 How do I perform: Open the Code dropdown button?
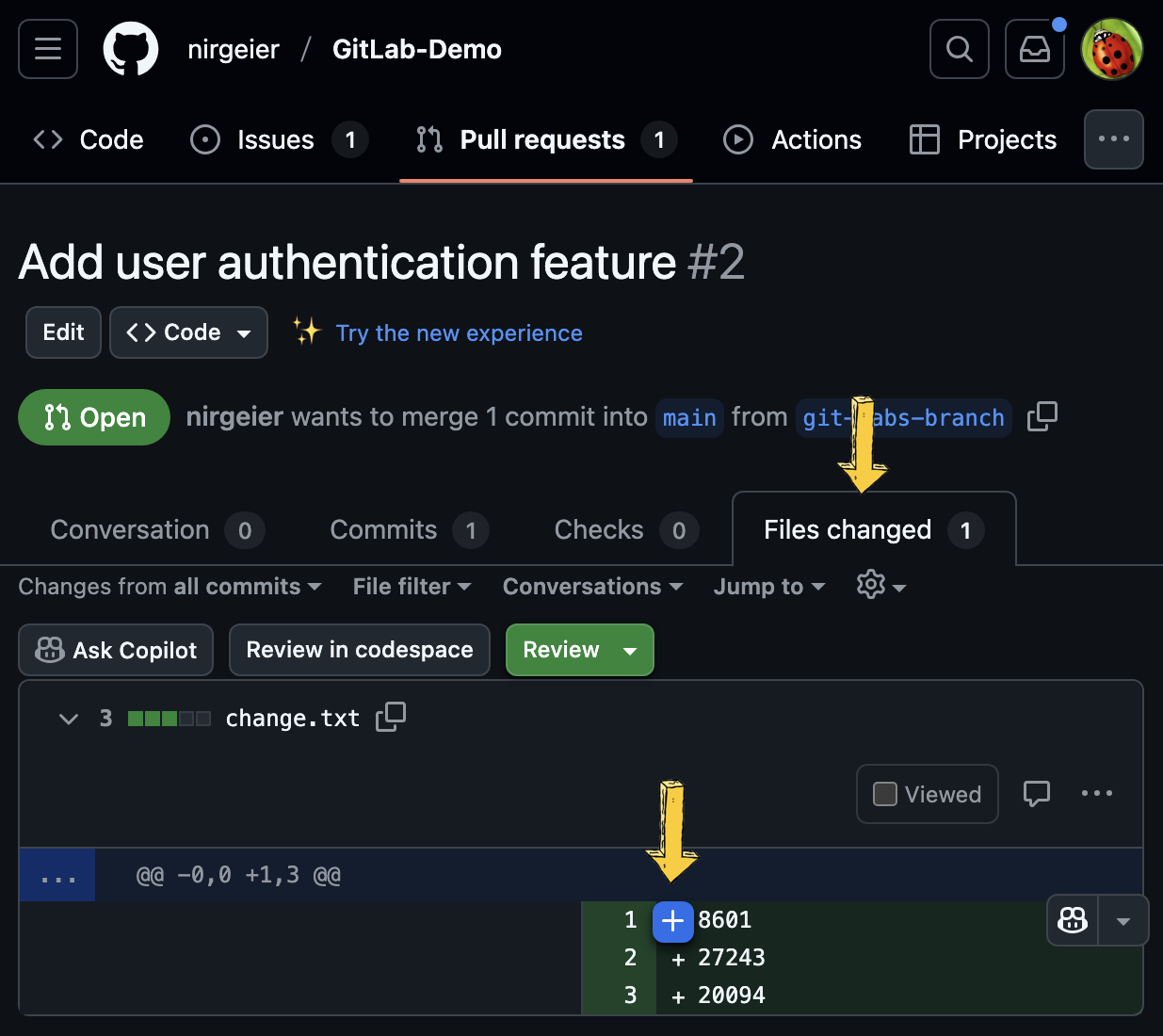(x=188, y=332)
